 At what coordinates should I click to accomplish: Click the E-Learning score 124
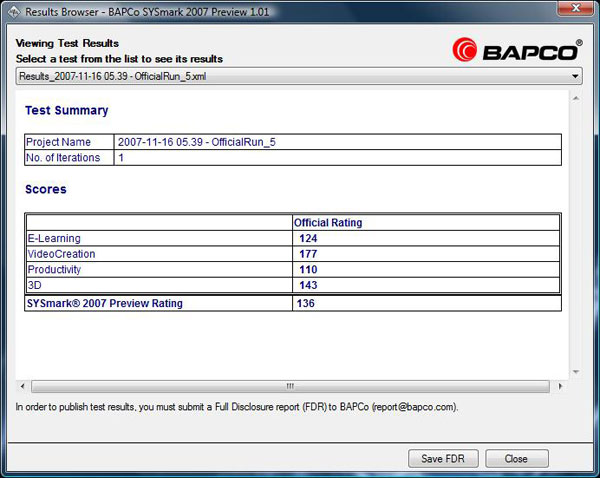point(308,238)
